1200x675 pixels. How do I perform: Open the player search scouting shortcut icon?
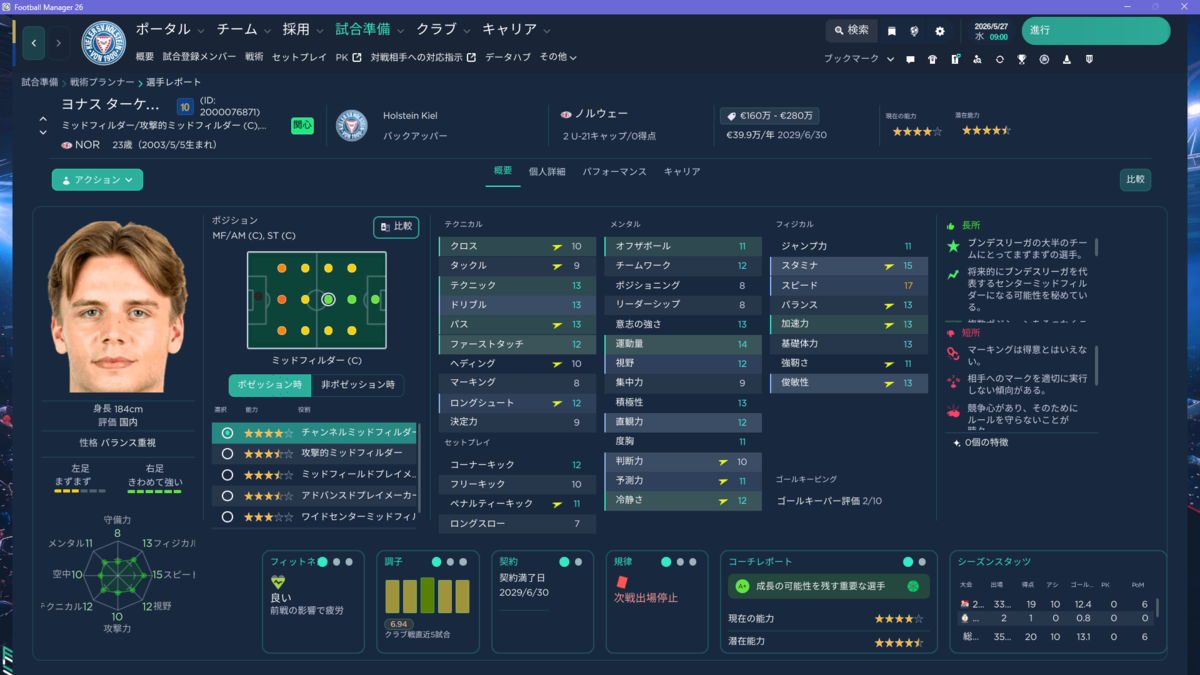coord(977,59)
